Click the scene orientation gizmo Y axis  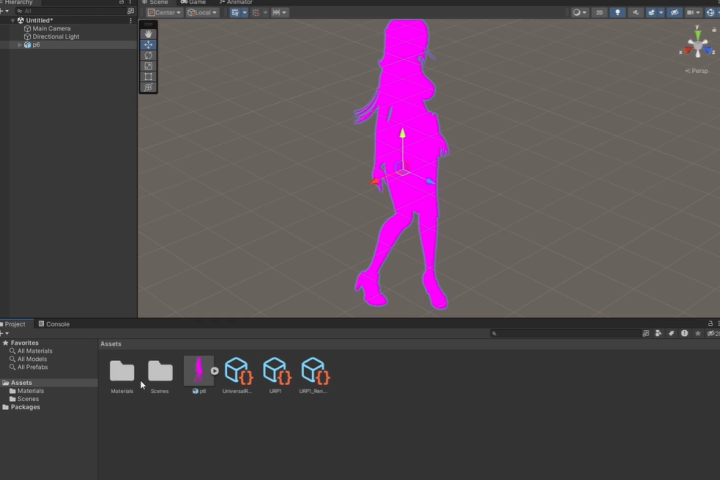698,34
